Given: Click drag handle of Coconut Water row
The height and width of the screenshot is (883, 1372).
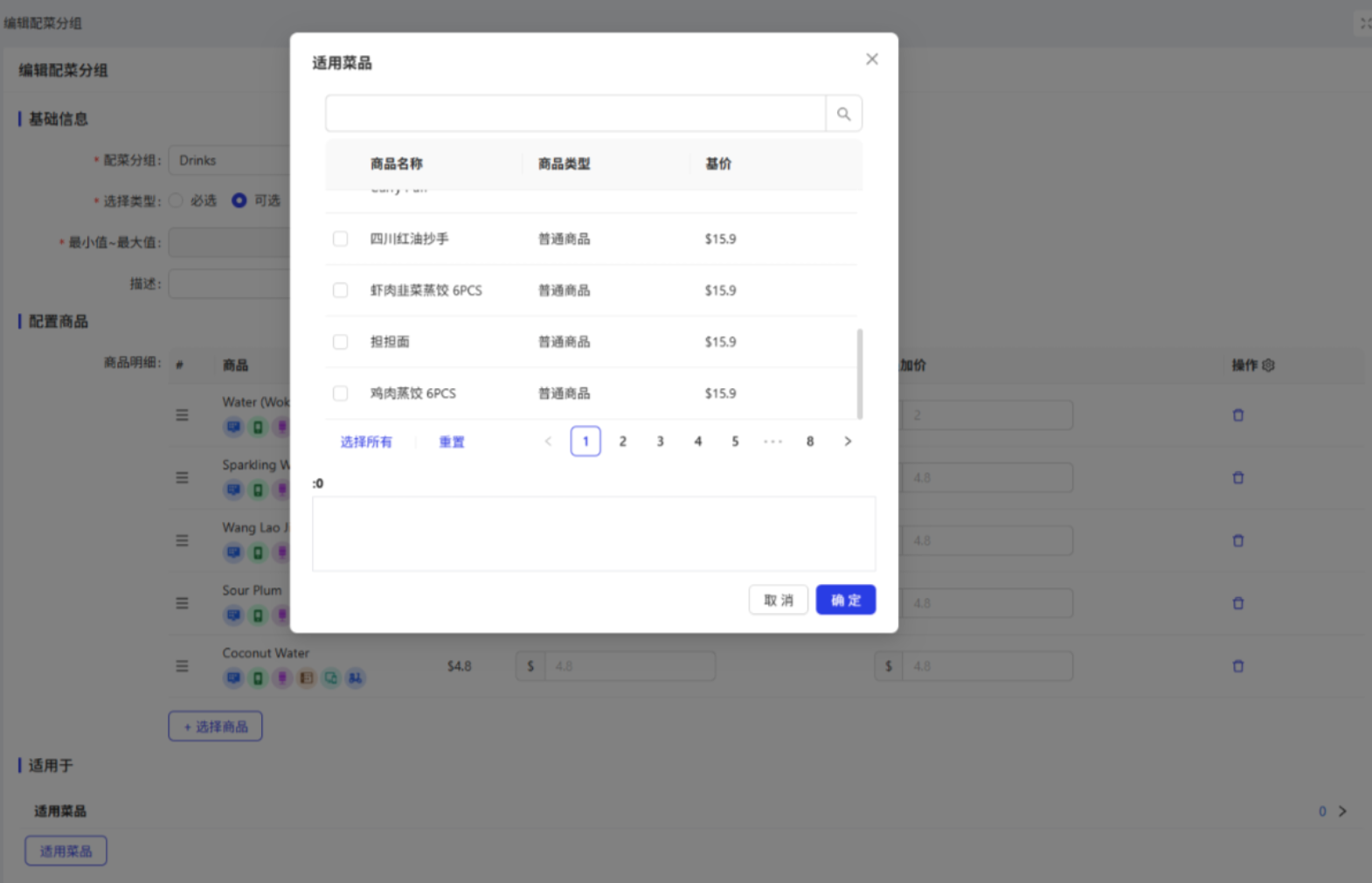Looking at the screenshot, I should click(182, 666).
